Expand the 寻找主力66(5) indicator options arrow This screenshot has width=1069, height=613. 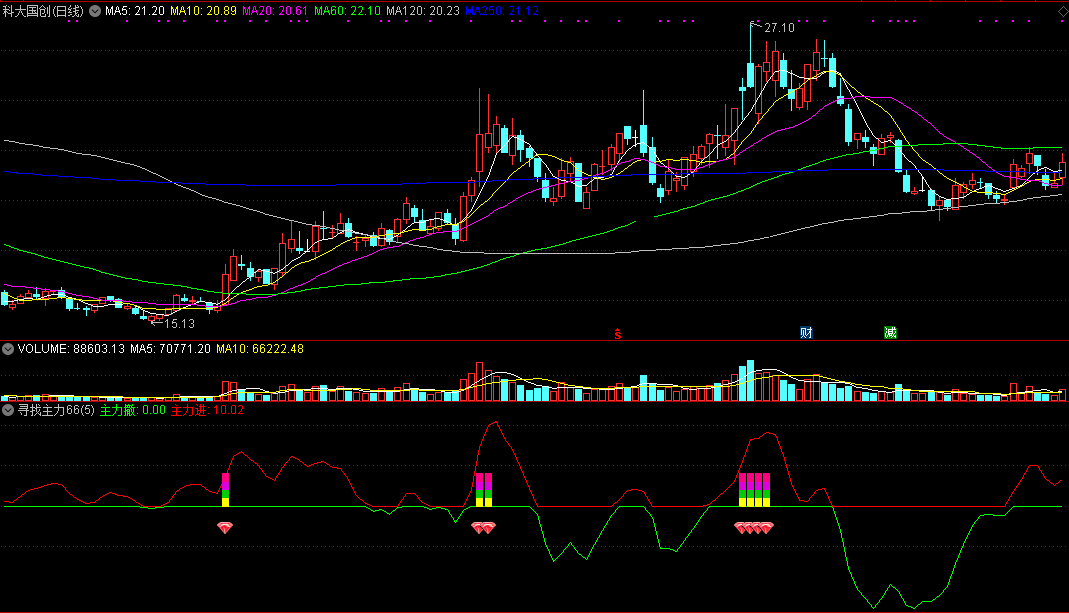click(x=8, y=410)
